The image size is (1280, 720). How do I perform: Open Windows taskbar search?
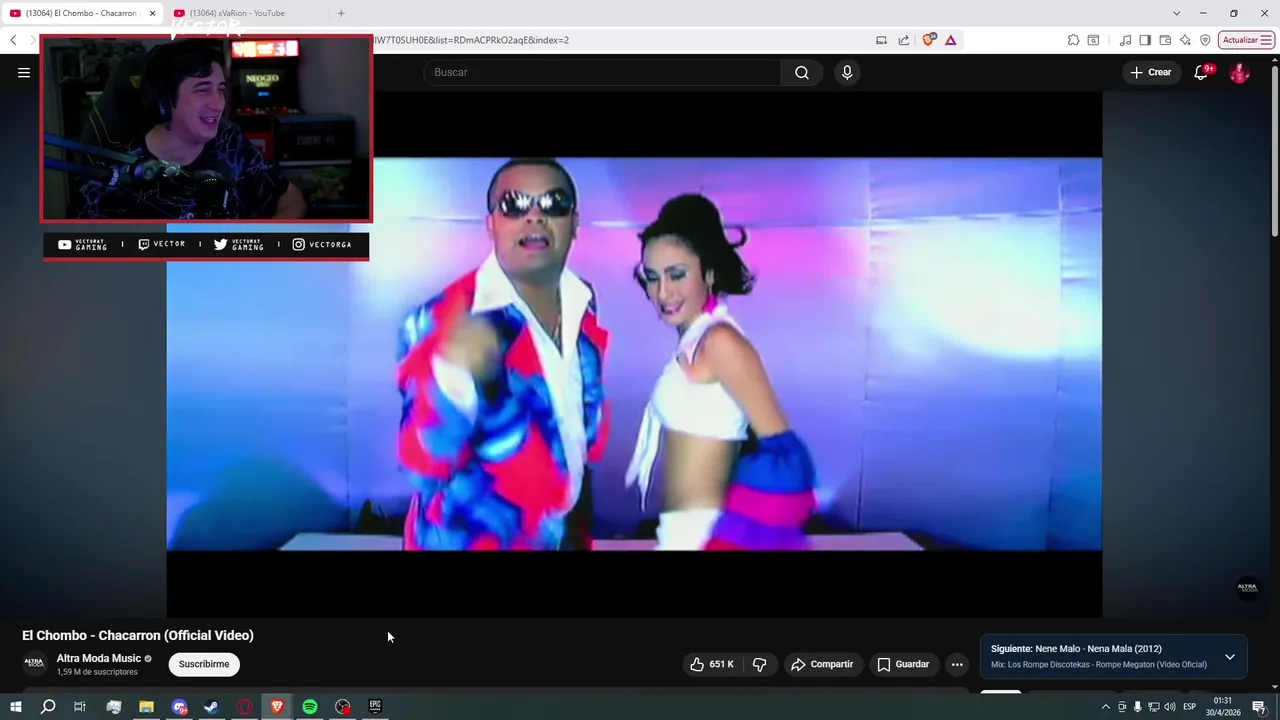pos(47,707)
